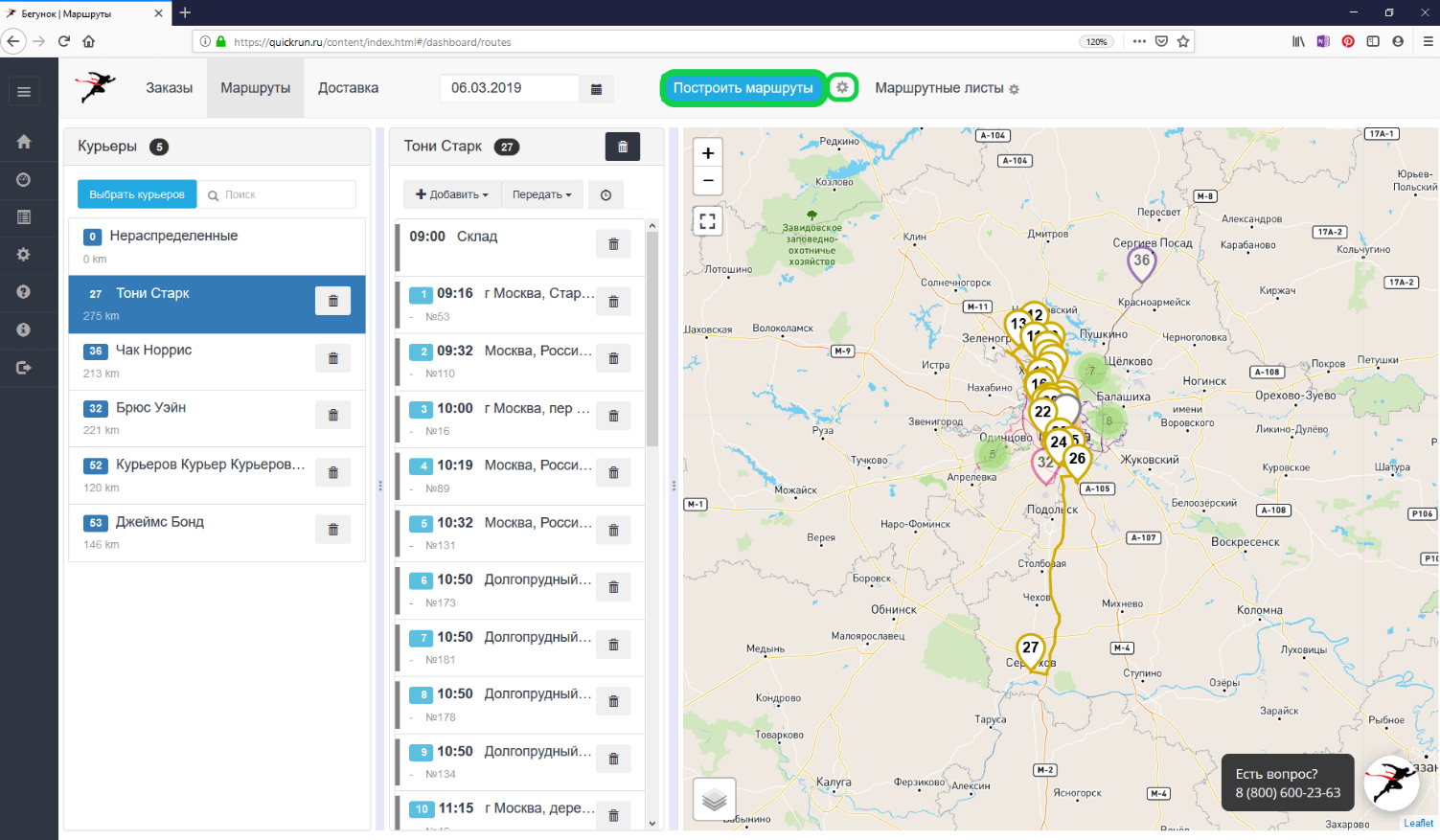Viewport: 1440px width, 840px height.
Task: Click the clock icon next to Передать
Action: pyautogui.click(x=606, y=194)
